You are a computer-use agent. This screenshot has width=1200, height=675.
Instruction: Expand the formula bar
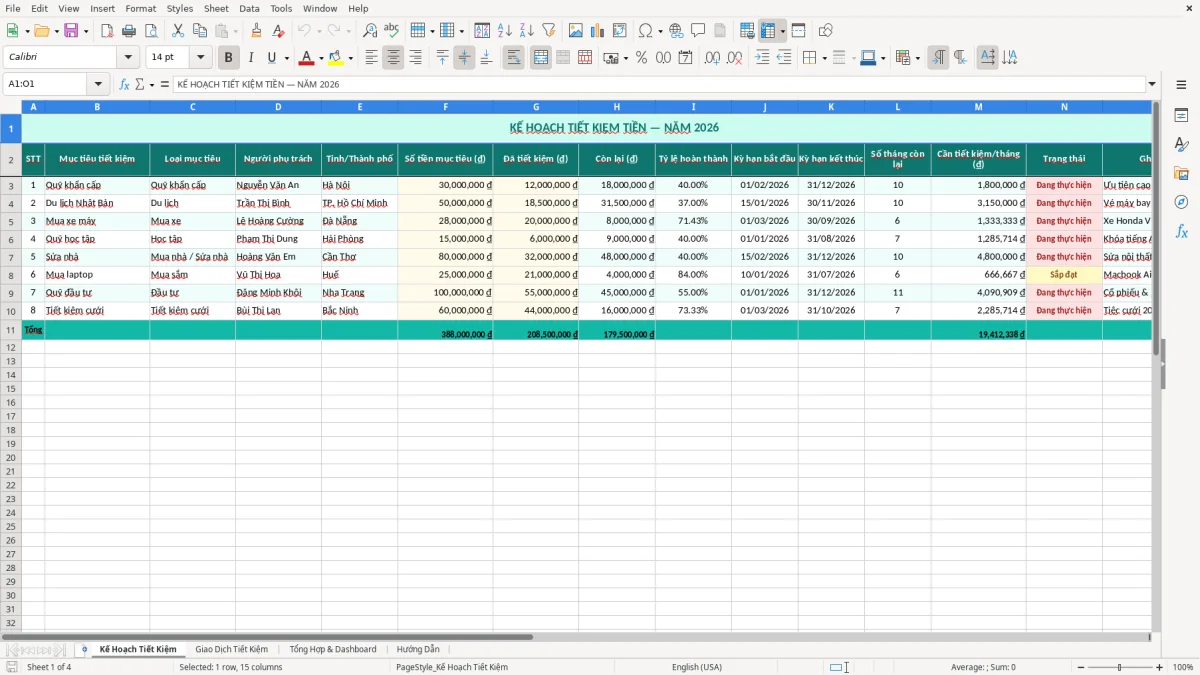(1152, 84)
